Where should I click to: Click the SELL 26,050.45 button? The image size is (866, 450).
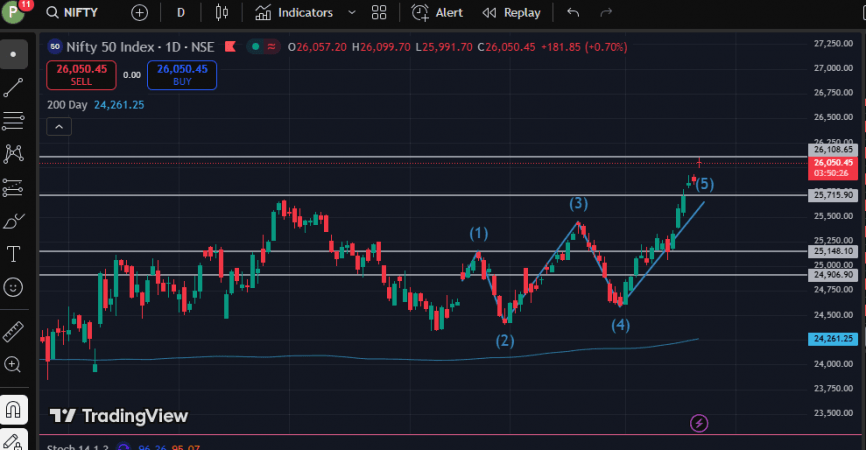click(81, 75)
